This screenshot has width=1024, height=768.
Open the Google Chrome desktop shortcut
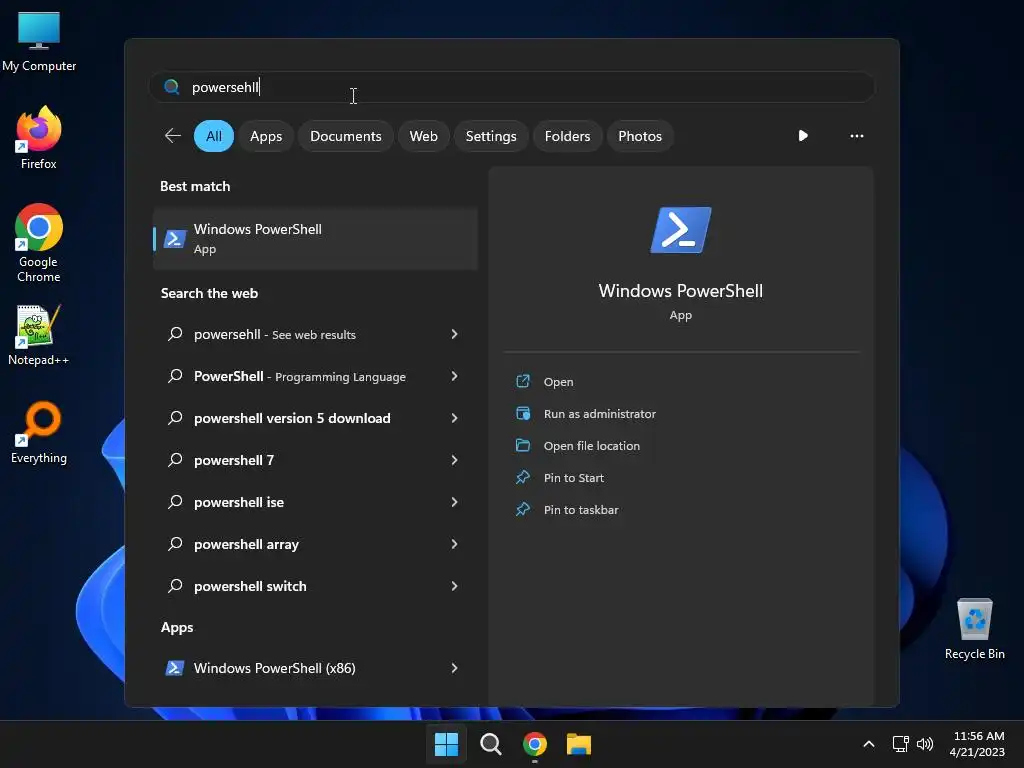(x=39, y=243)
